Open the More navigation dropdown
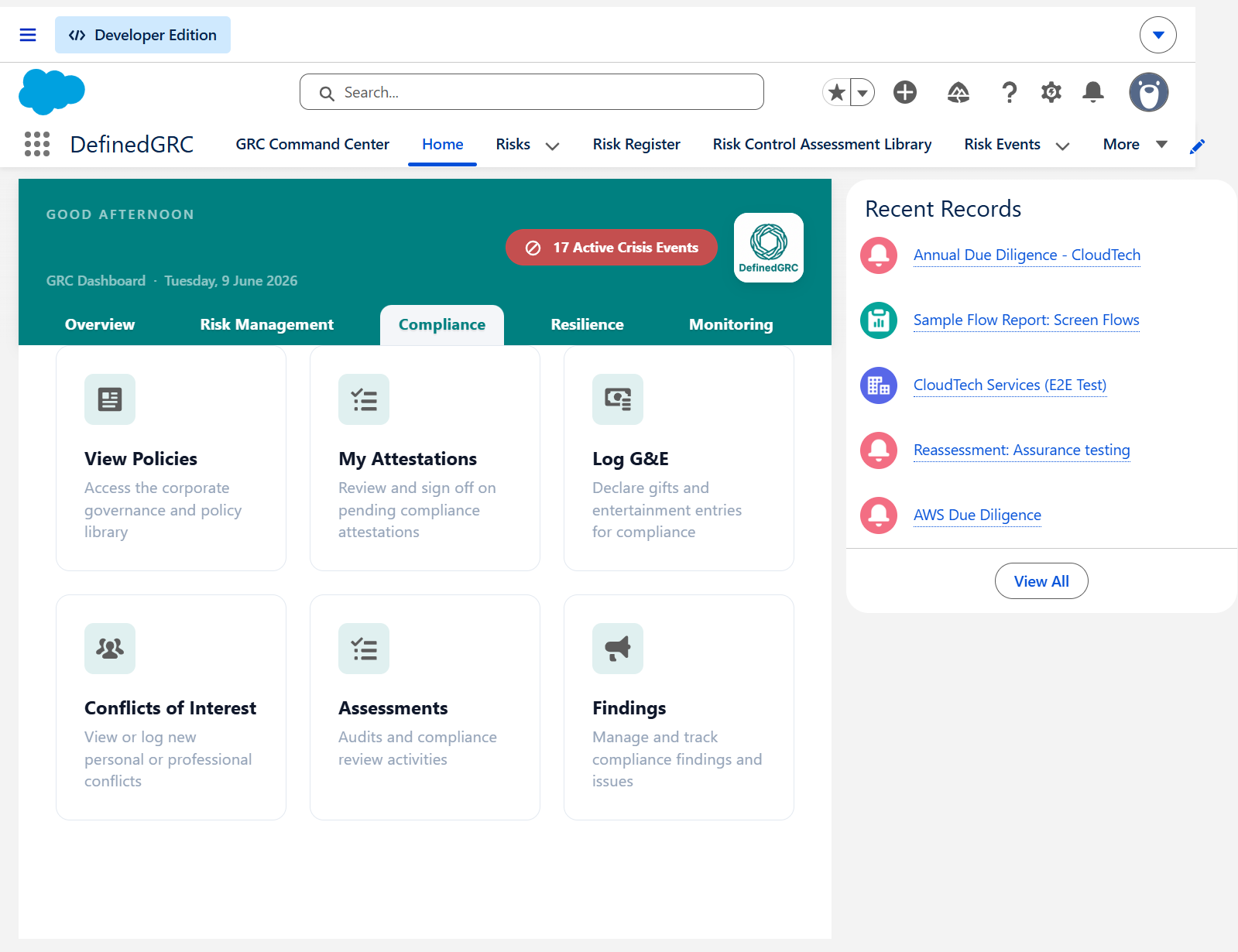1238x952 pixels. tap(1135, 144)
